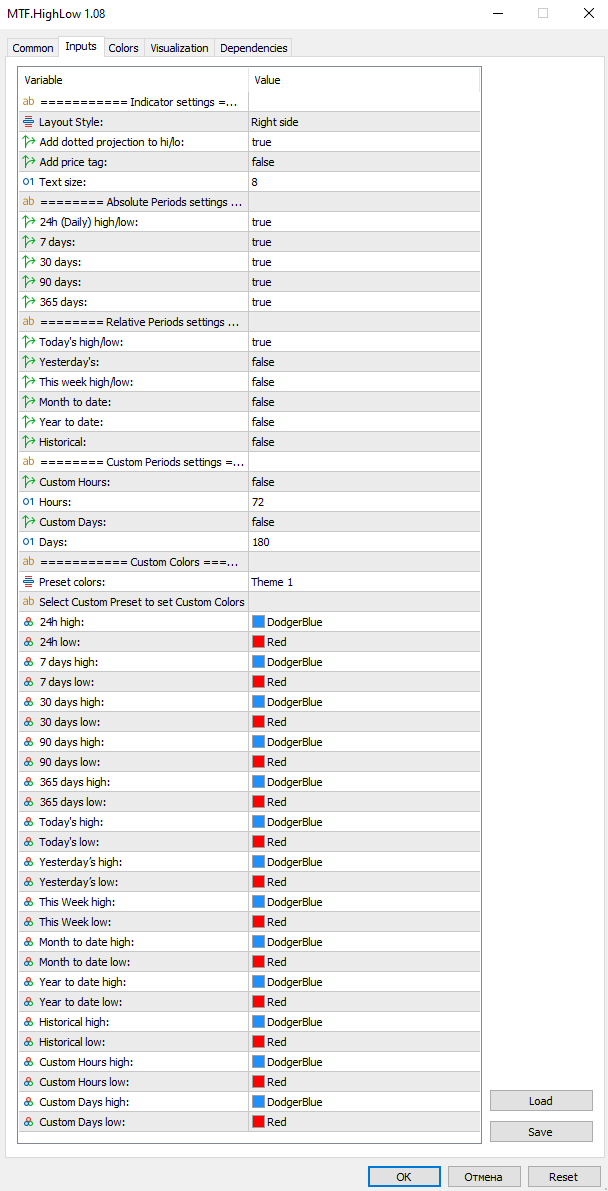Open Layout Style dropdown showing Right side
Viewport: 608px width, 1191px height.
[364, 122]
